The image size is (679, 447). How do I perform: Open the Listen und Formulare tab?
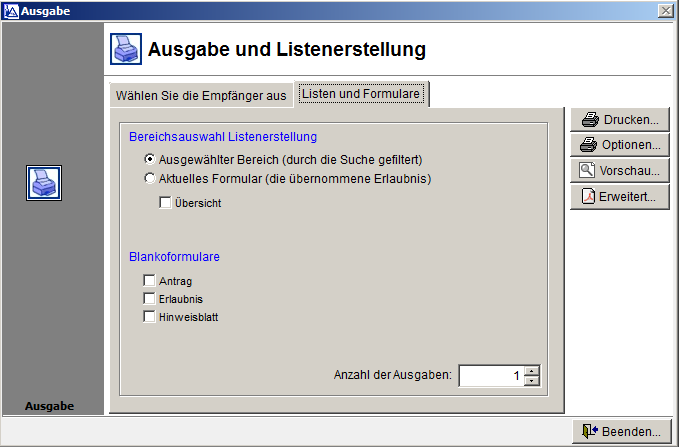362,95
